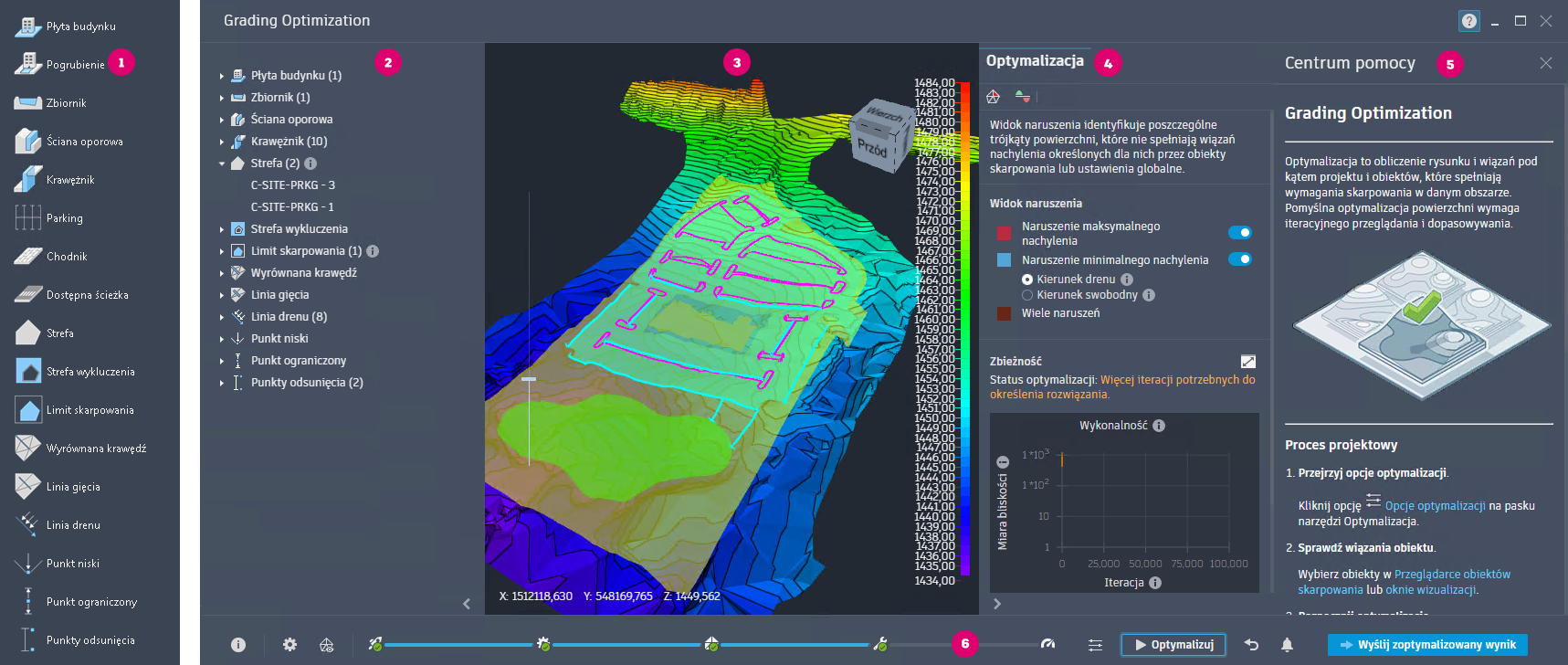The image size is (1568, 665).
Task: Select tree item C-SITE-PRKG - 3
Action: click(x=293, y=185)
